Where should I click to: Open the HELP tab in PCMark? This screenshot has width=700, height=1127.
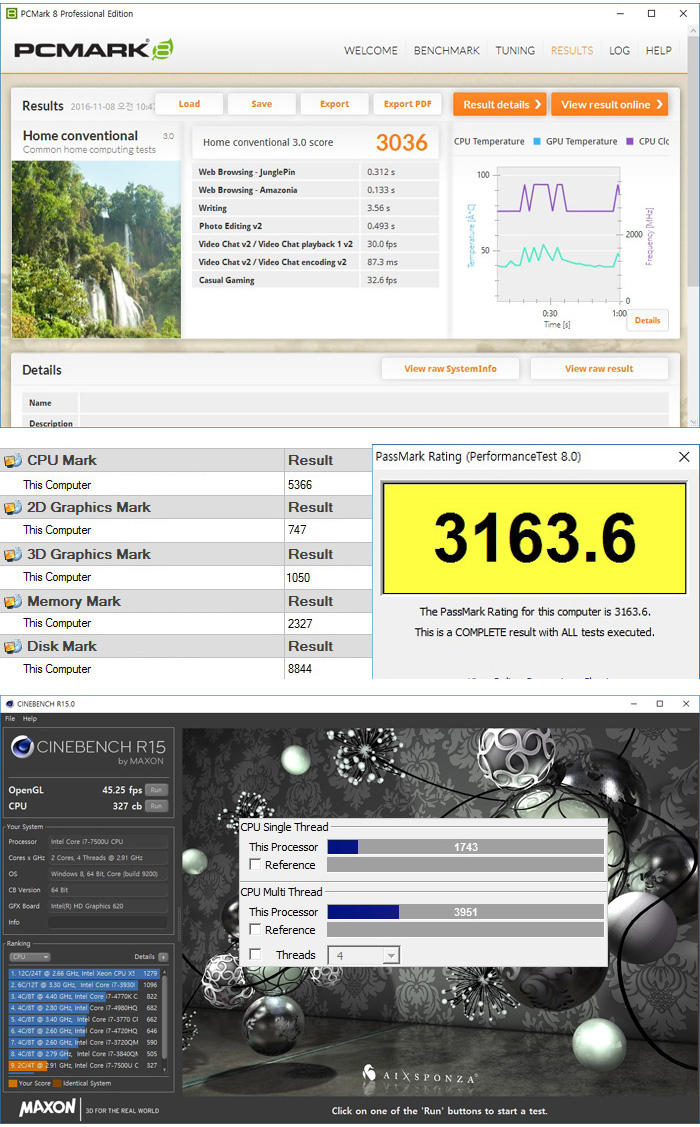658,50
